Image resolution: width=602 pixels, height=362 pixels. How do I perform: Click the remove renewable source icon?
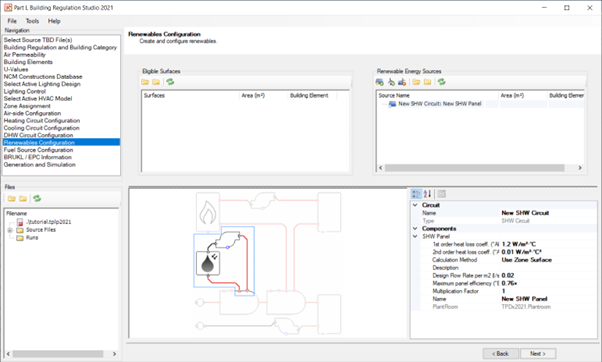click(402, 82)
